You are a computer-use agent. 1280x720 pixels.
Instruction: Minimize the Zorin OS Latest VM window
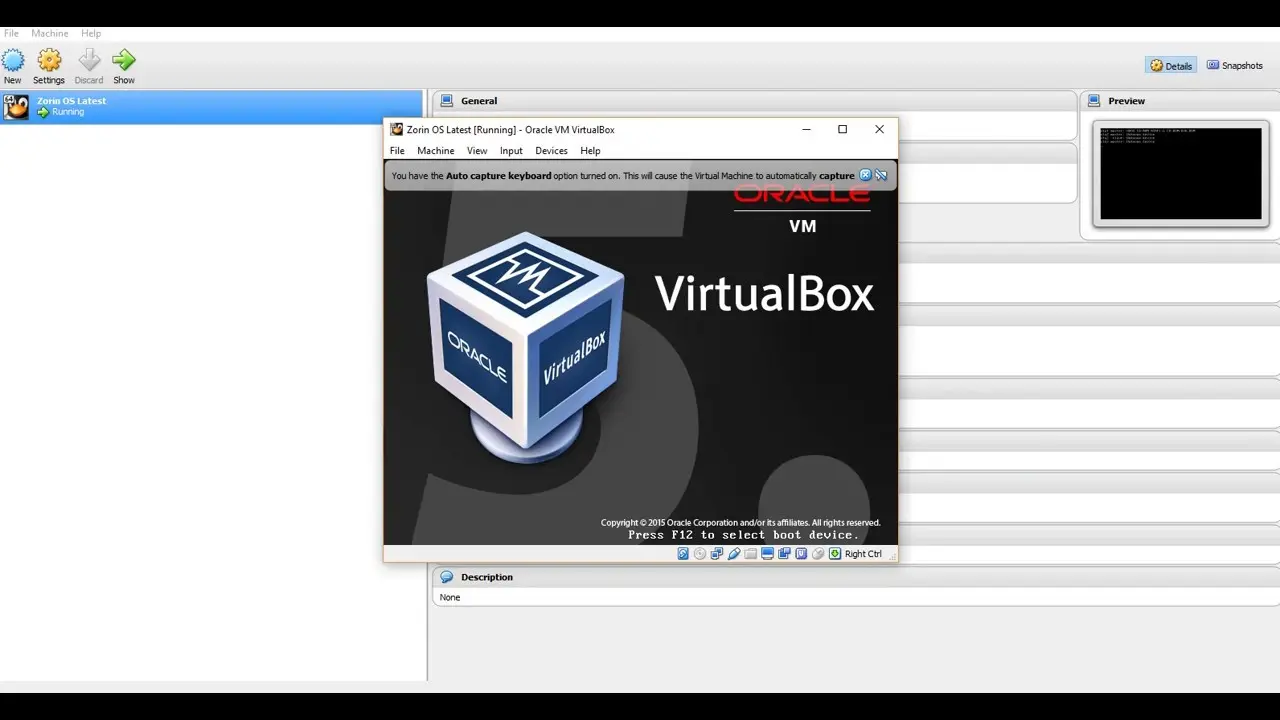click(x=806, y=129)
